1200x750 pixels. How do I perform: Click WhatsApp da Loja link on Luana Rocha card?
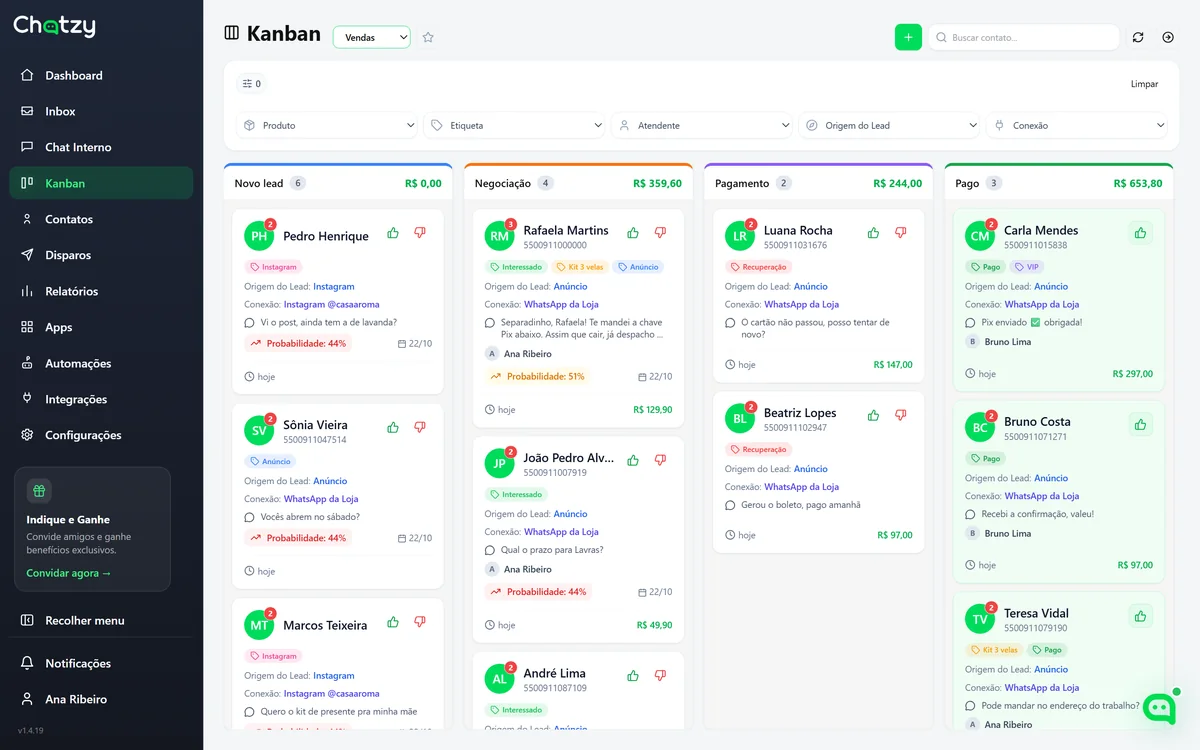click(801, 304)
